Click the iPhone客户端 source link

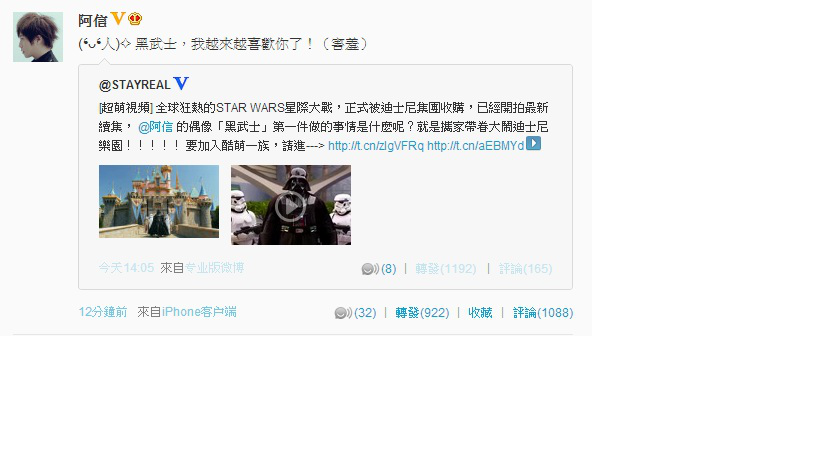click(199, 312)
